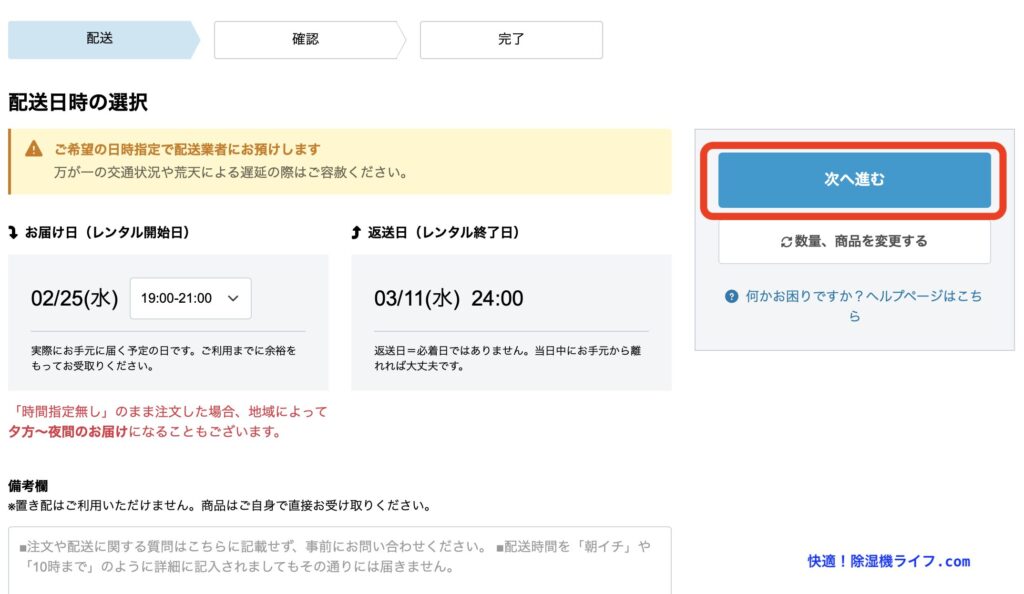Click the arrow icon beside 返送日

(356, 232)
